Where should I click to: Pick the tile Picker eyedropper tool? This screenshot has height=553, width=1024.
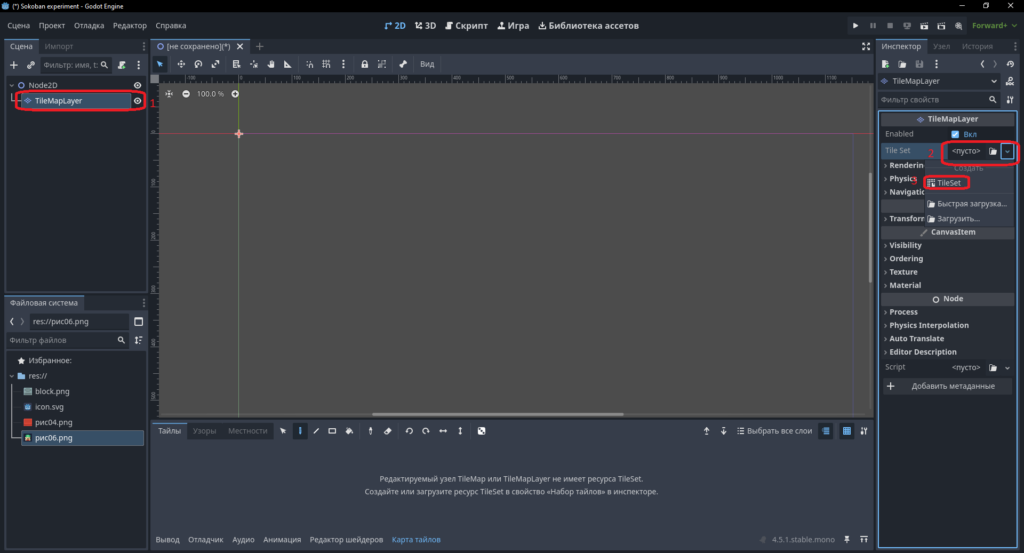[370, 431]
